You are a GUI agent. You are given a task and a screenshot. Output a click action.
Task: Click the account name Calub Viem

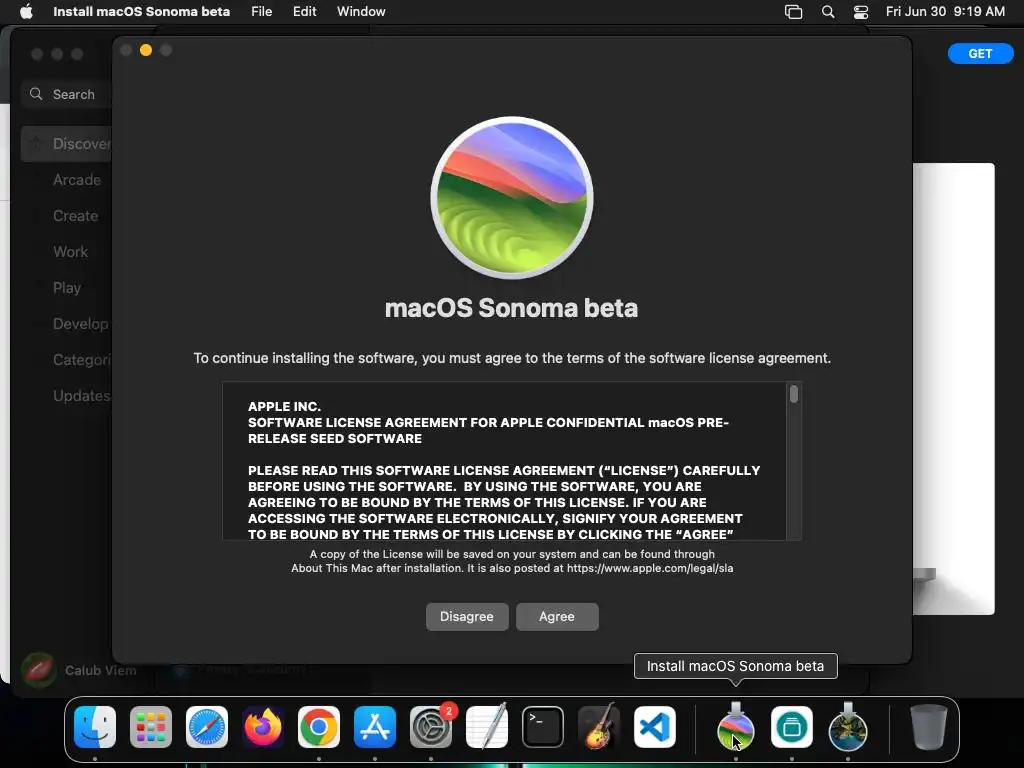(x=101, y=670)
